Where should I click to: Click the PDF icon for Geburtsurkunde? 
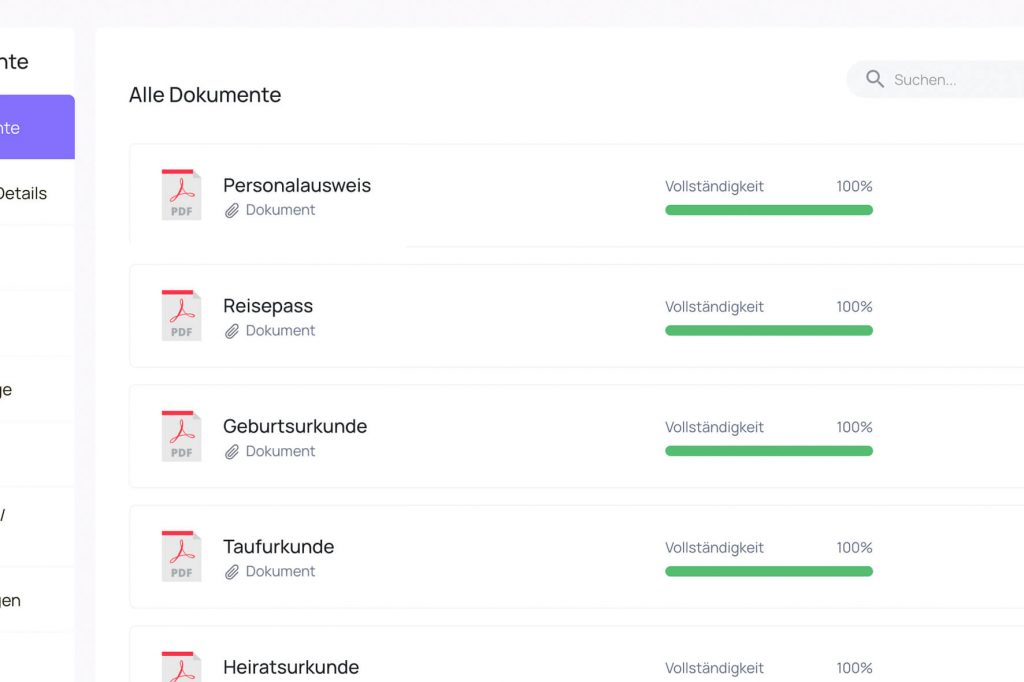pos(181,436)
